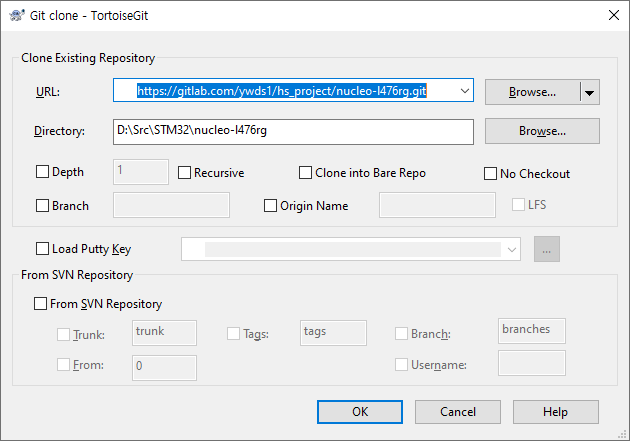Click the Directory path input field
Image resolution: width=630 pixels, height=441 pixels.
click(x=293, y=131)
